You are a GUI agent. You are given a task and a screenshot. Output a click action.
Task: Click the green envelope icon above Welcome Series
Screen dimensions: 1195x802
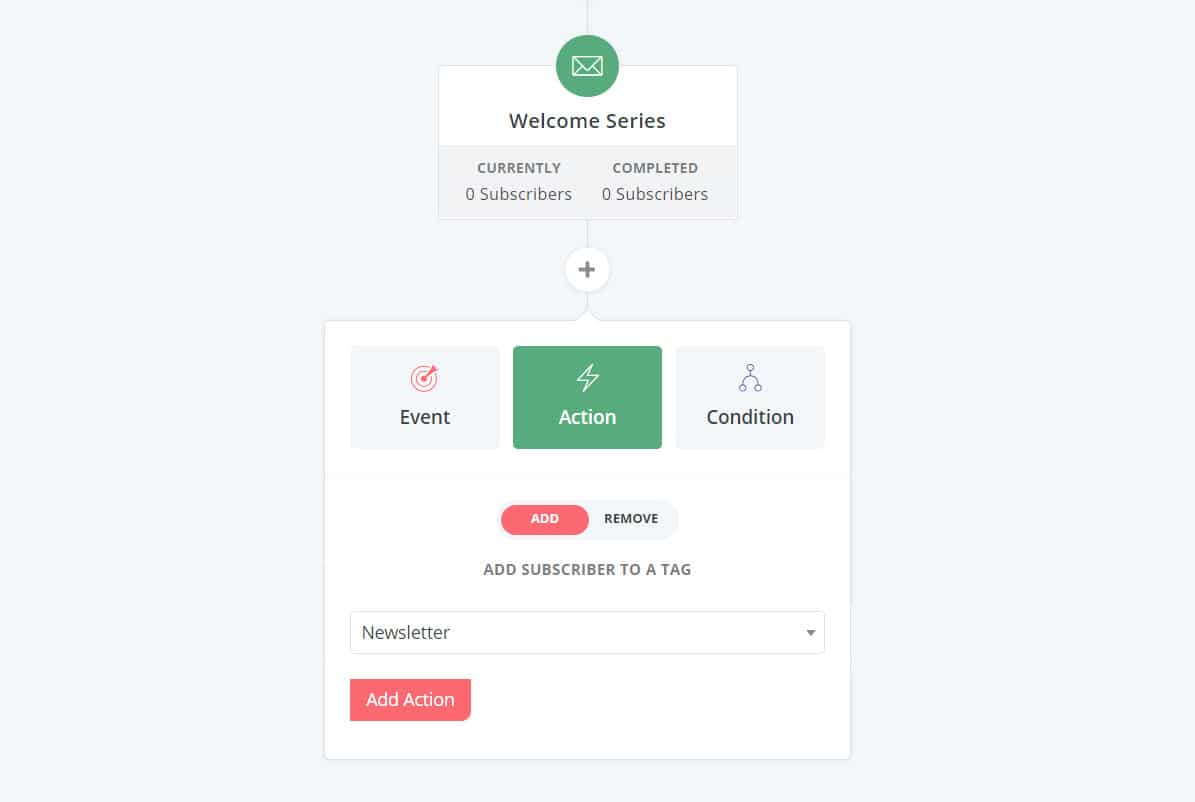point(587,66)
